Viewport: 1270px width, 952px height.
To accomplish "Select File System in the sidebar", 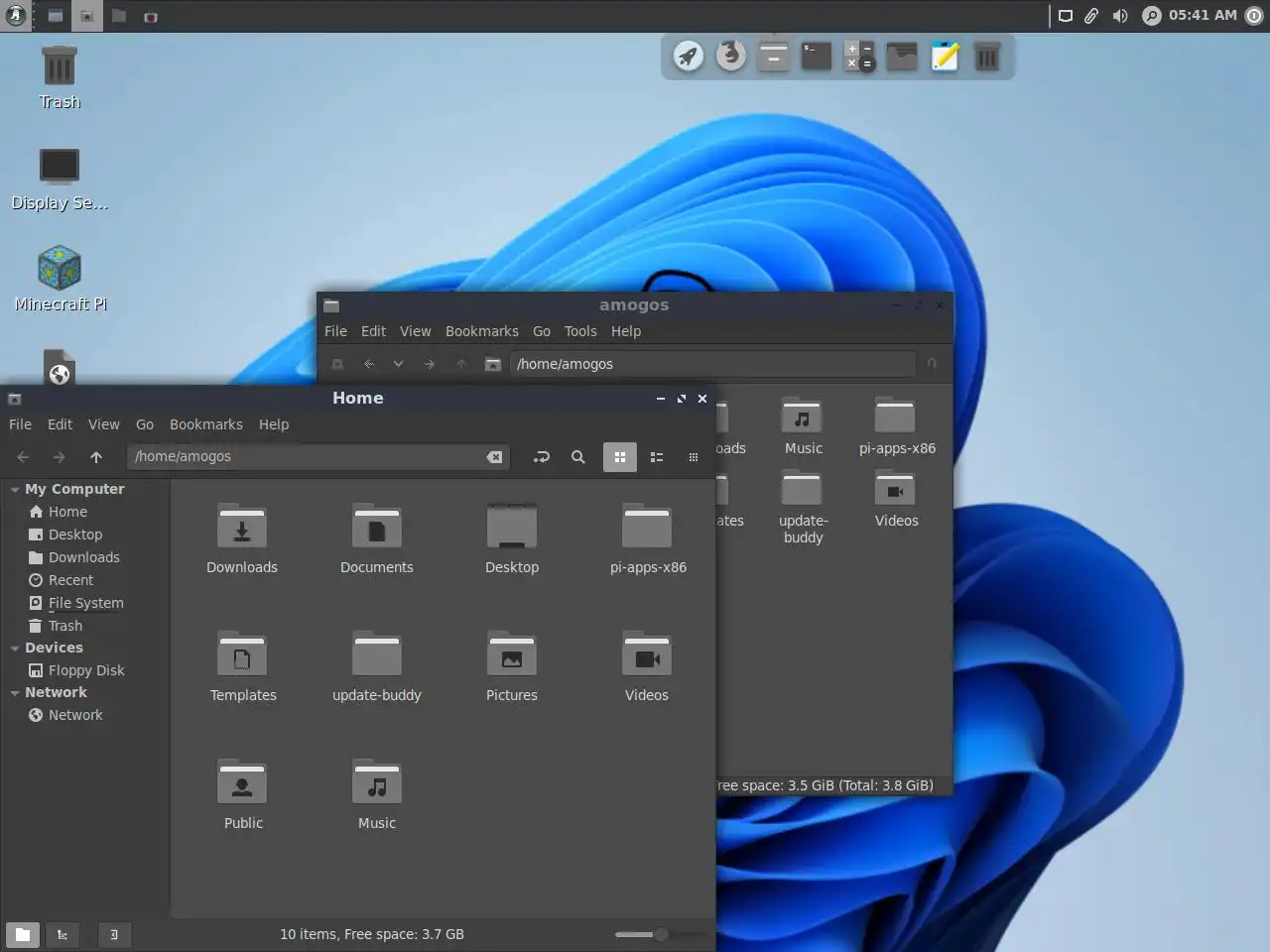I will (85, 603).
